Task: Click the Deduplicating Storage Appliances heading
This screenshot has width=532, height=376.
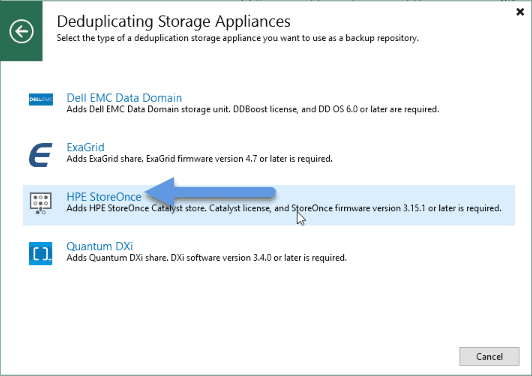Action: pyautogui.click(x=173, y=21)
